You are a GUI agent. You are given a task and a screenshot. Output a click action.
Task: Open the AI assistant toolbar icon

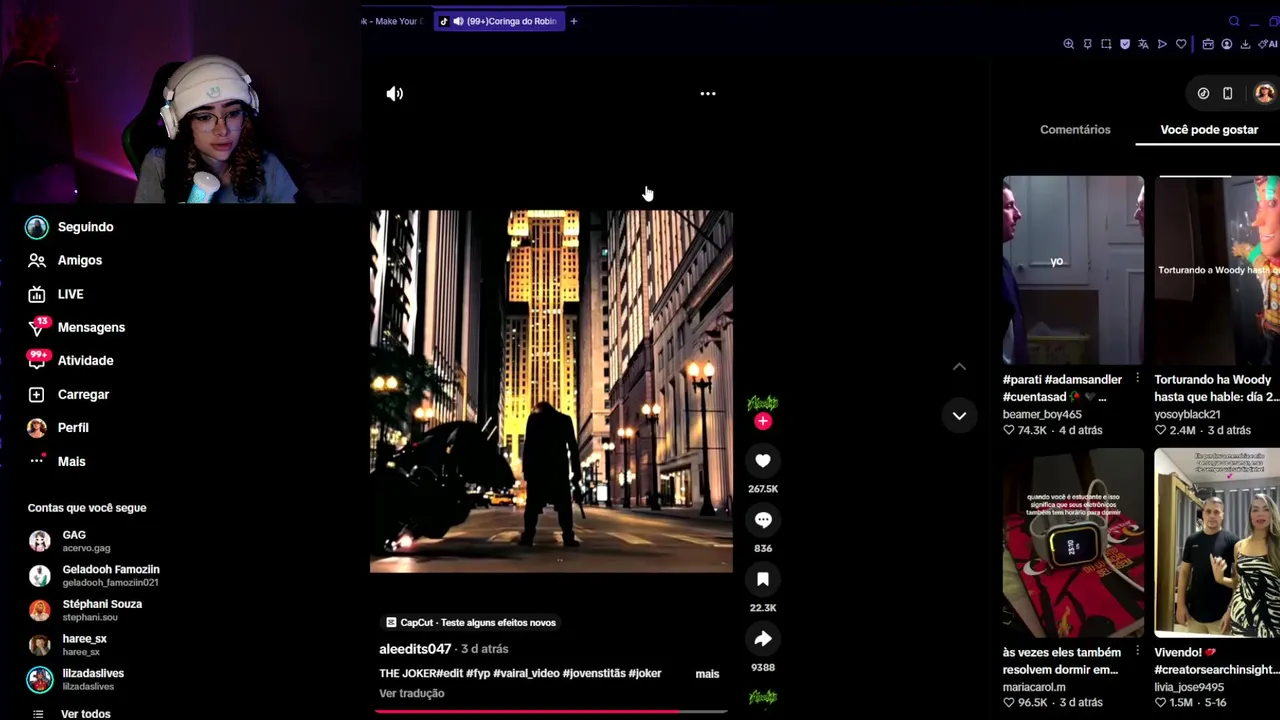1268,44
